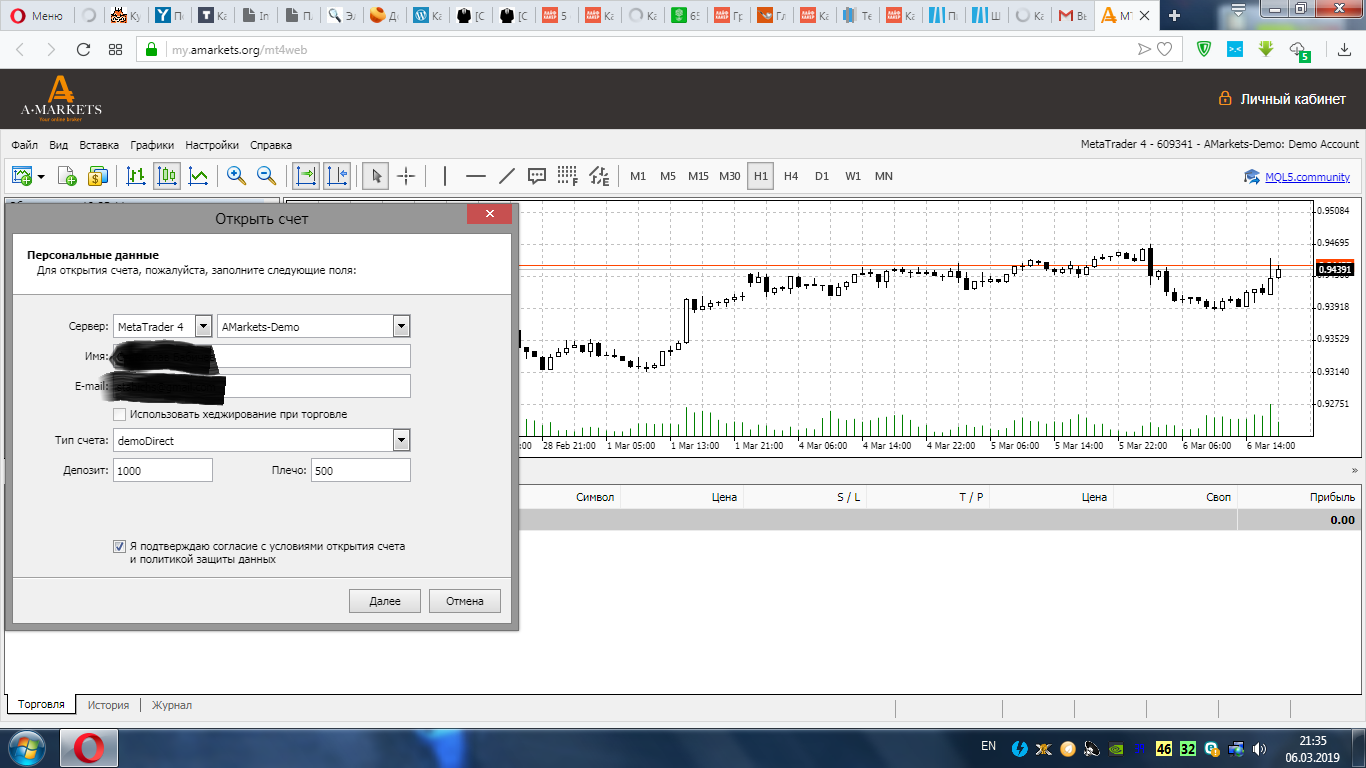
Task: Select the vertical line drawing tool
Action: 445,176
